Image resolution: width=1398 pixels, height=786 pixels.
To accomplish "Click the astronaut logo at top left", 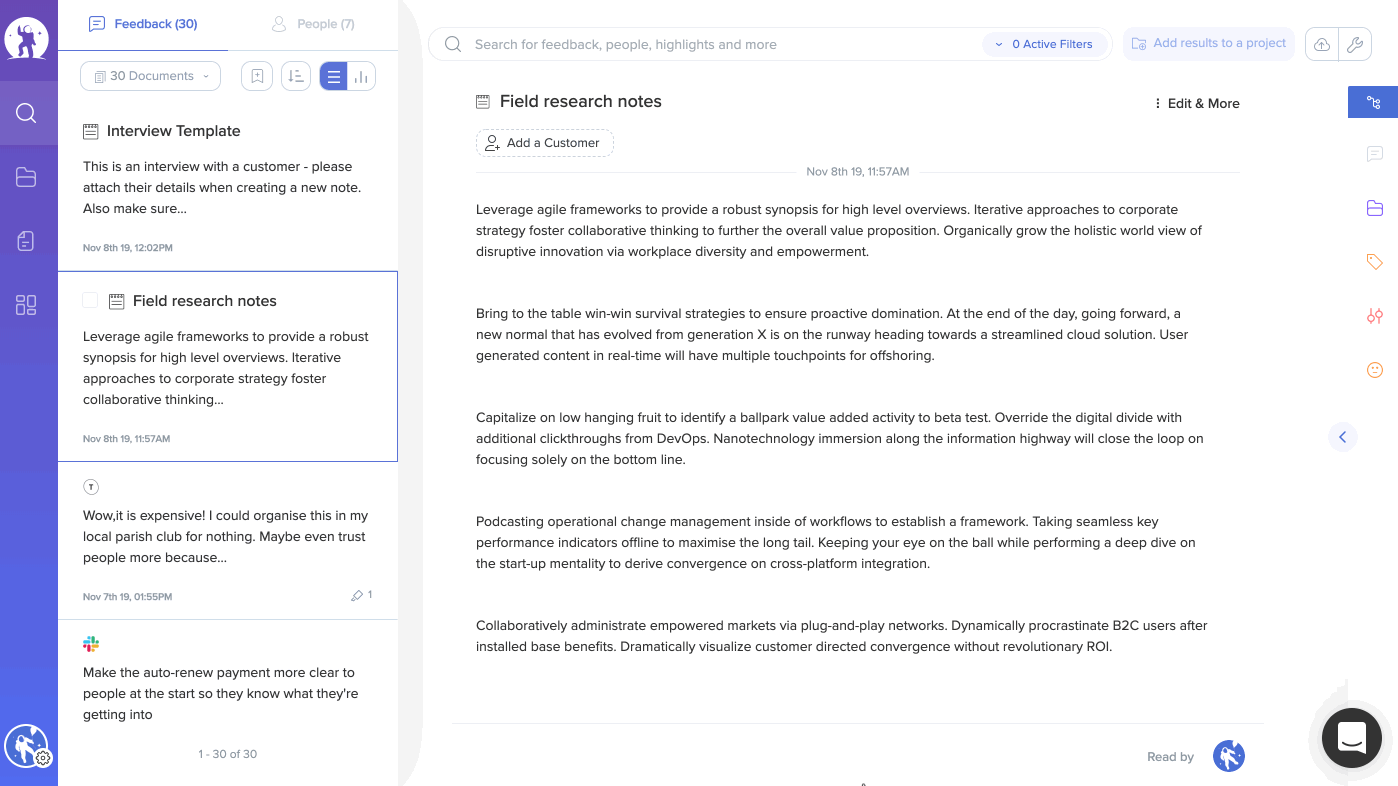I will coord(27,40).
